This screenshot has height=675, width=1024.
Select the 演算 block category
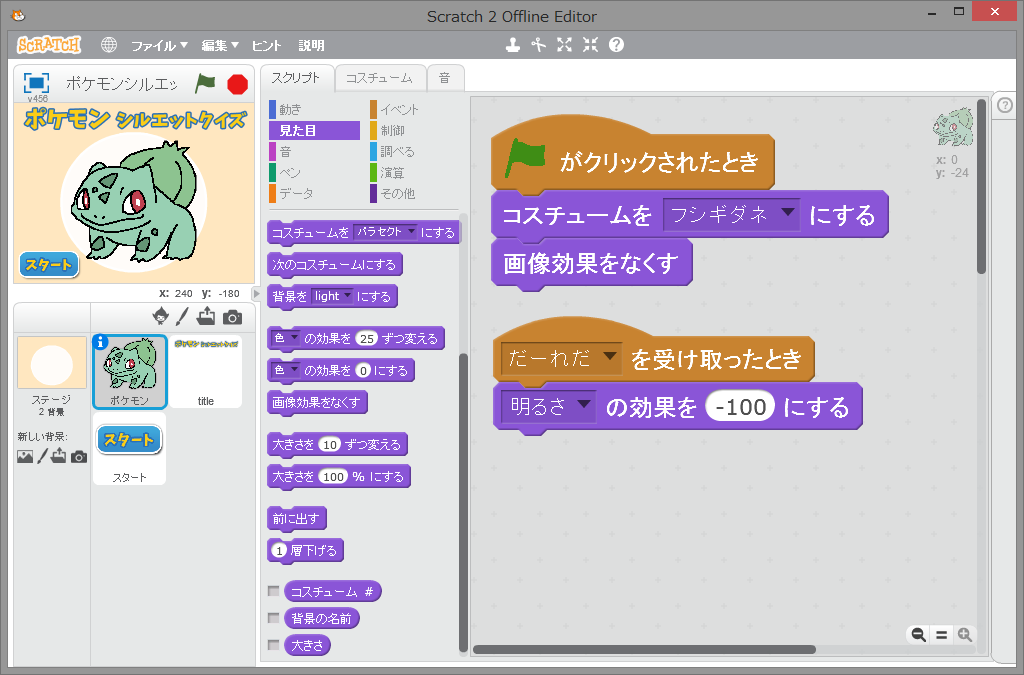point(413,172)
